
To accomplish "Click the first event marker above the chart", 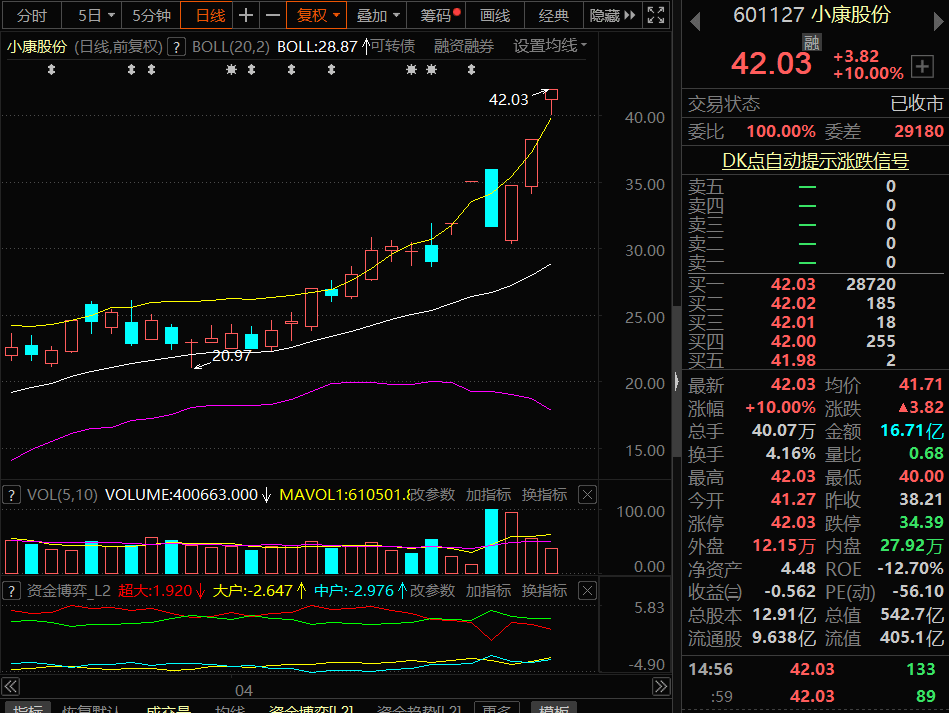I will 51,70.
